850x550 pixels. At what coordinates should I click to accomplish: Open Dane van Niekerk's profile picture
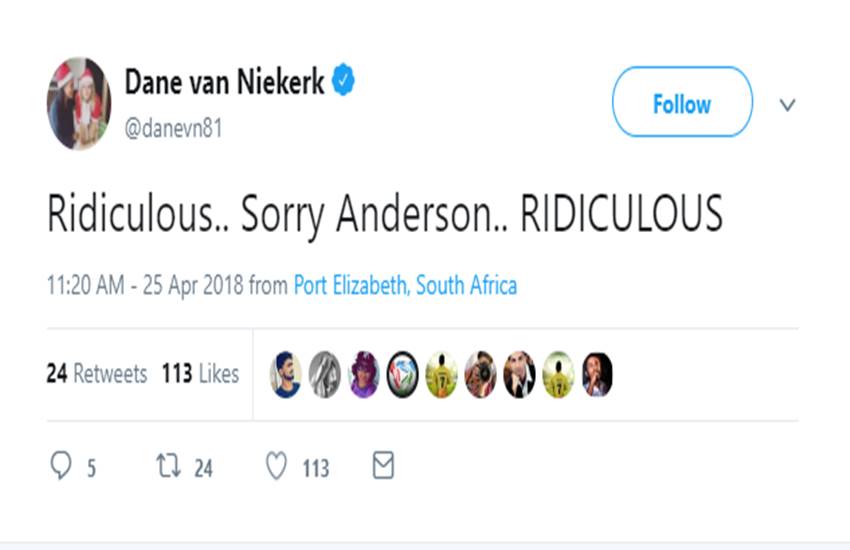78,103
